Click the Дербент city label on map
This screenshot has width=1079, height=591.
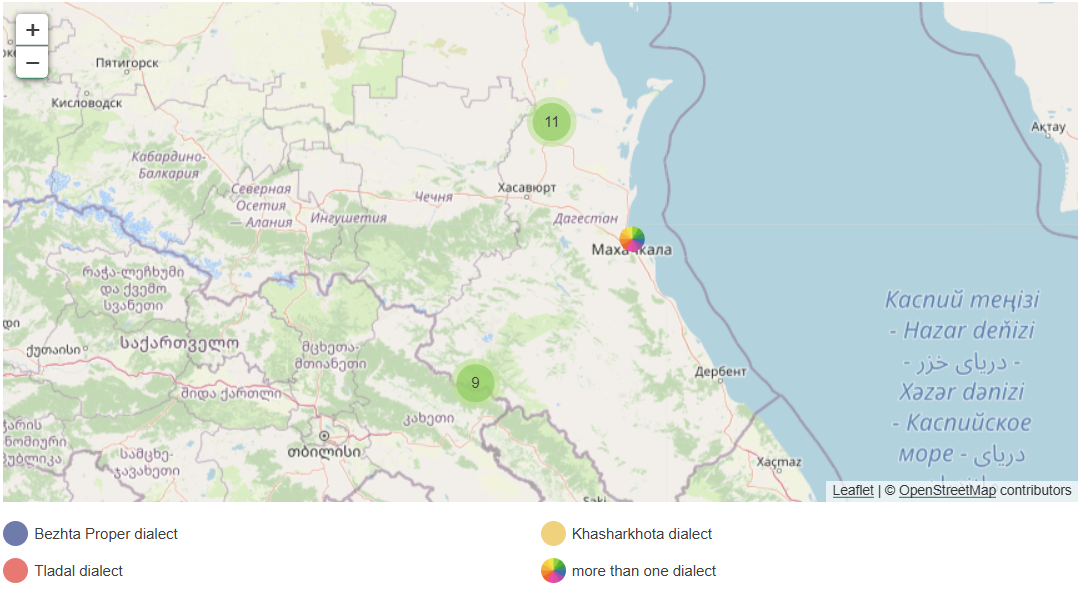(720, 373)
